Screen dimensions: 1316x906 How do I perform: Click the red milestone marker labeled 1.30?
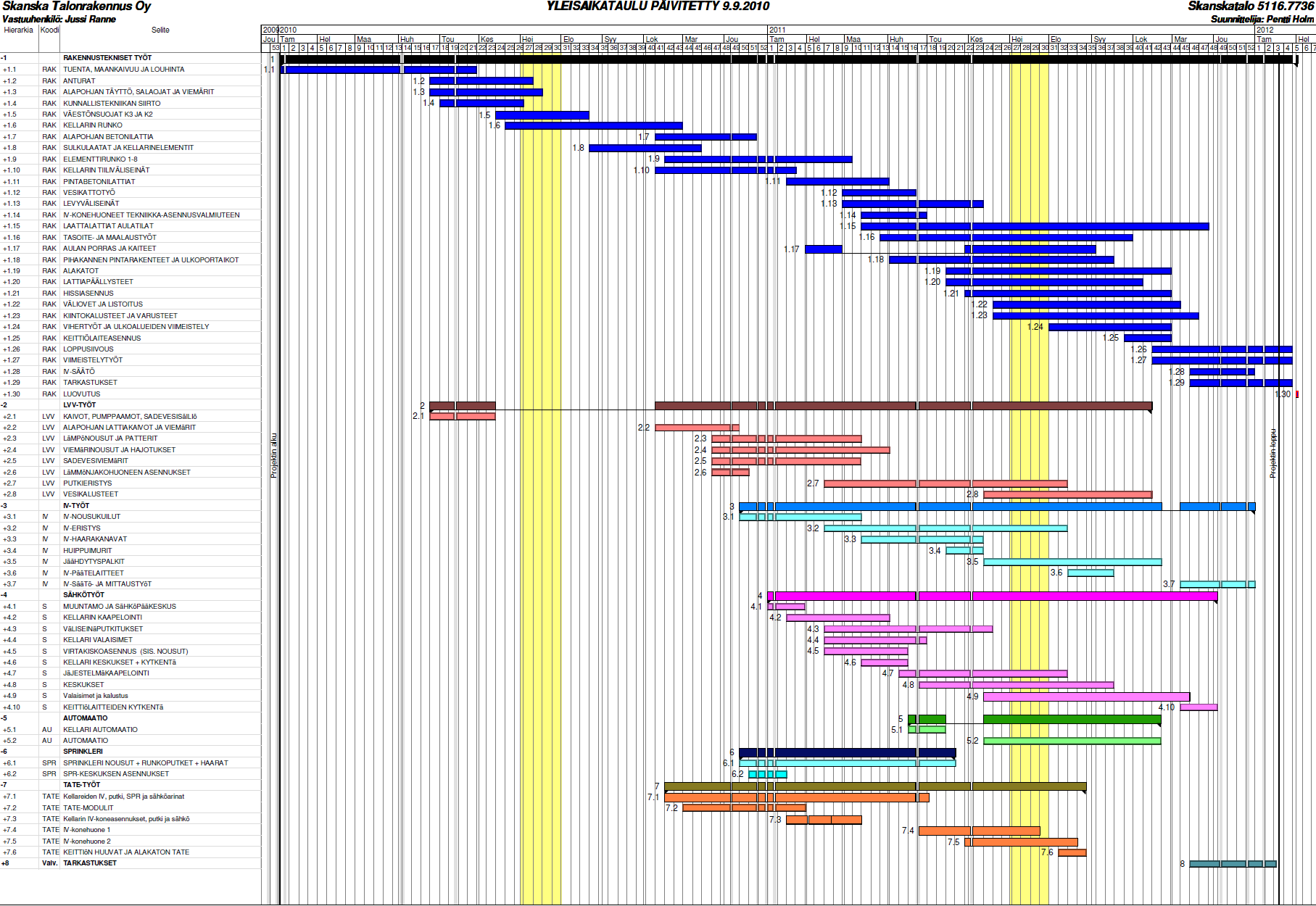(1297, 394)
